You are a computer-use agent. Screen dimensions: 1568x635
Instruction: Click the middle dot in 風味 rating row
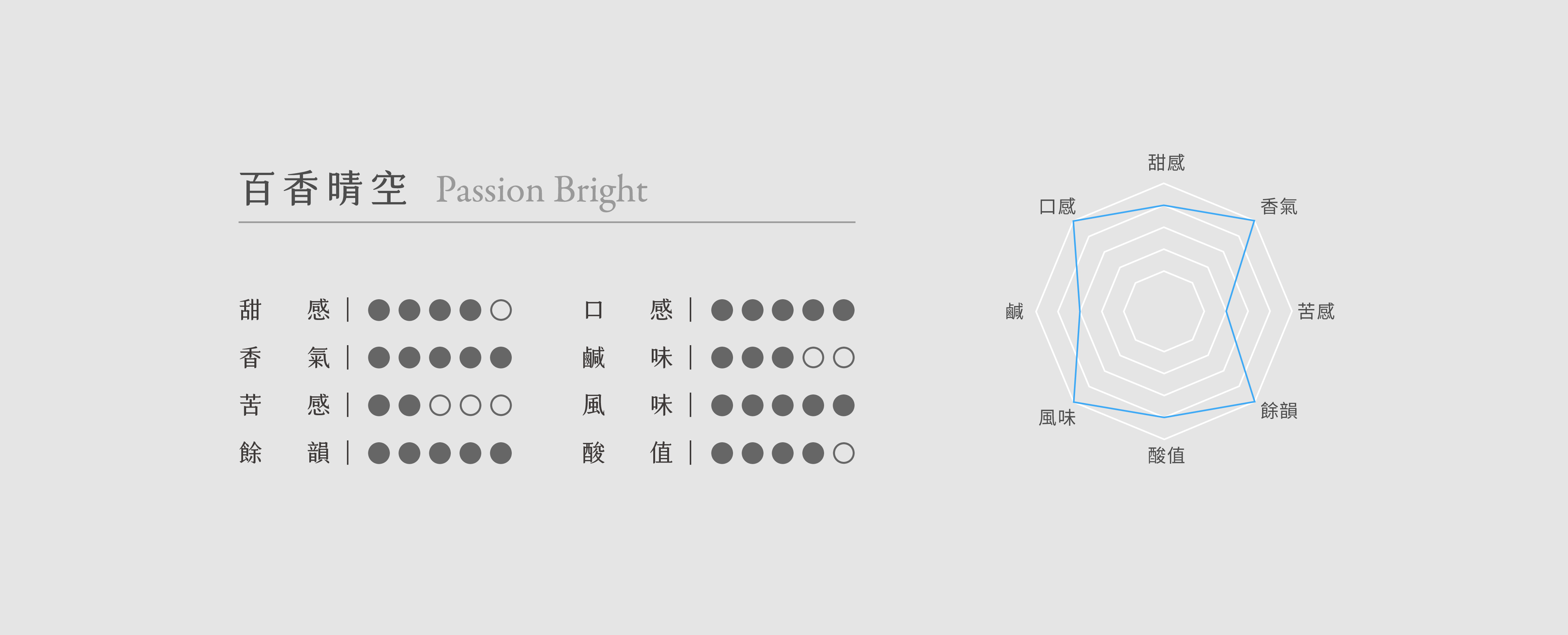(783, 405)
